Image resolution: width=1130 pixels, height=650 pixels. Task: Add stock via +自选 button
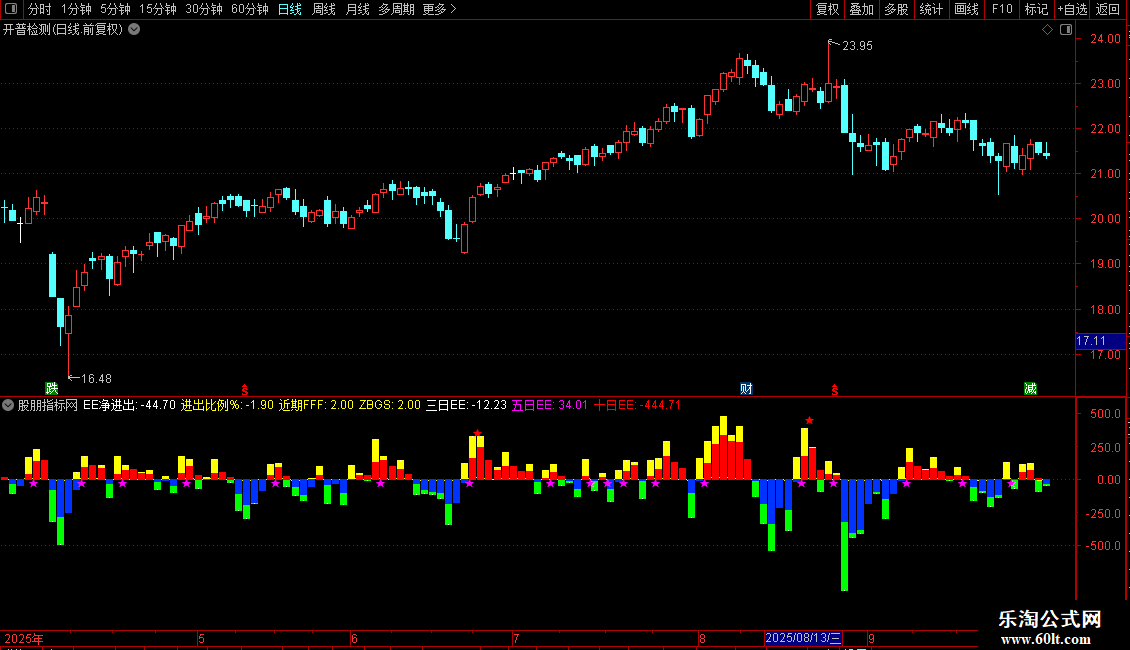[1072, 9]
